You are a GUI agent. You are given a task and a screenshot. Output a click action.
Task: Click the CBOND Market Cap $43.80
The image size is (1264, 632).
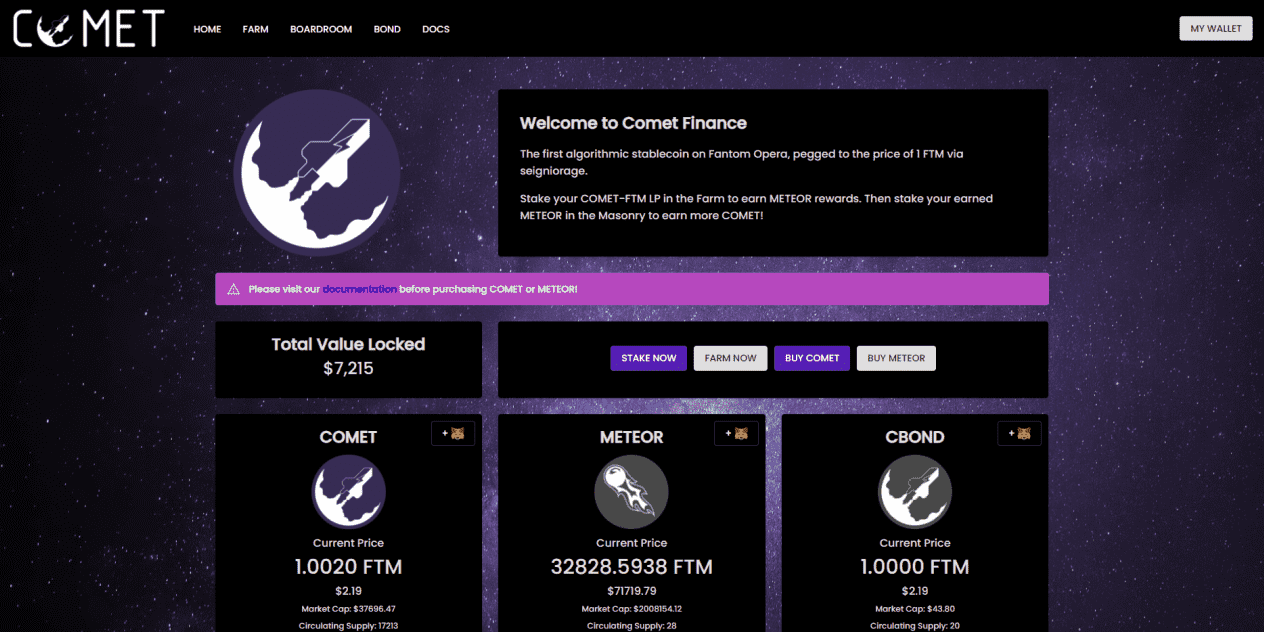915,608
